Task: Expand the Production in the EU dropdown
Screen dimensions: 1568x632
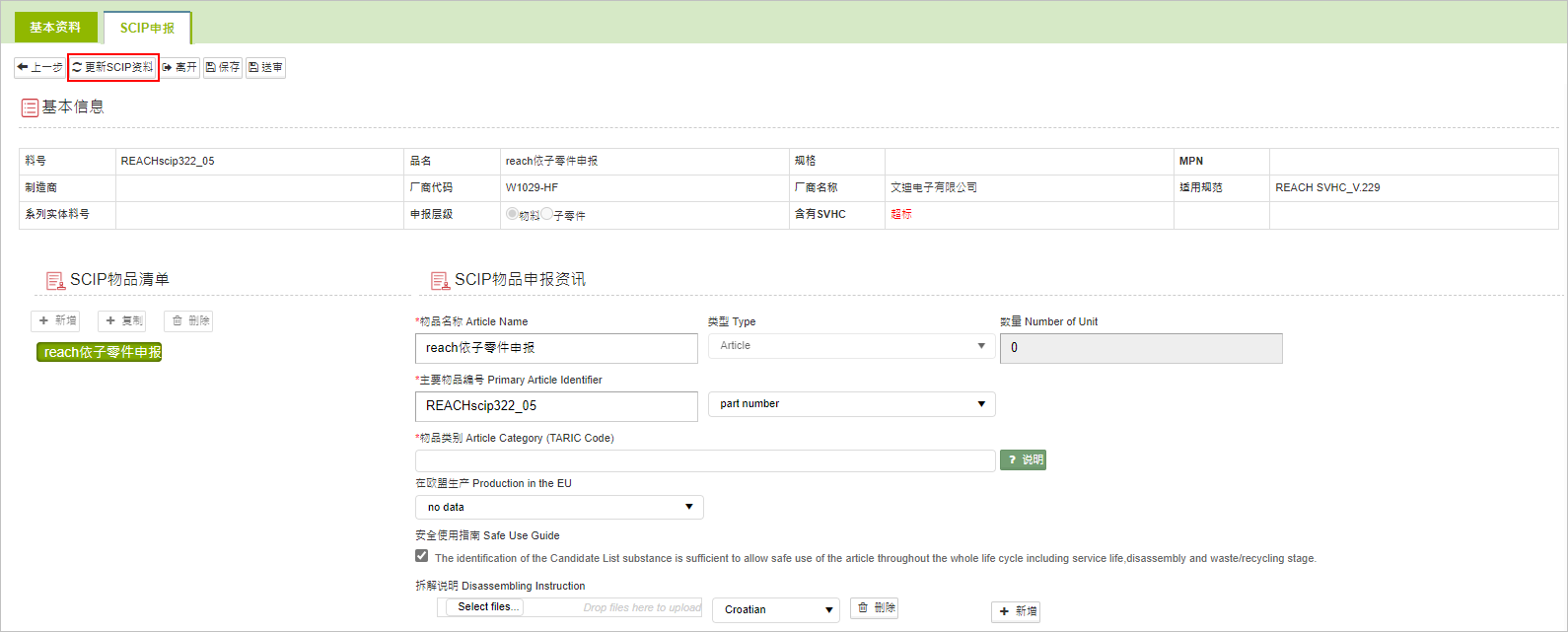Action: pyautogui.click(x=559, y=507)
